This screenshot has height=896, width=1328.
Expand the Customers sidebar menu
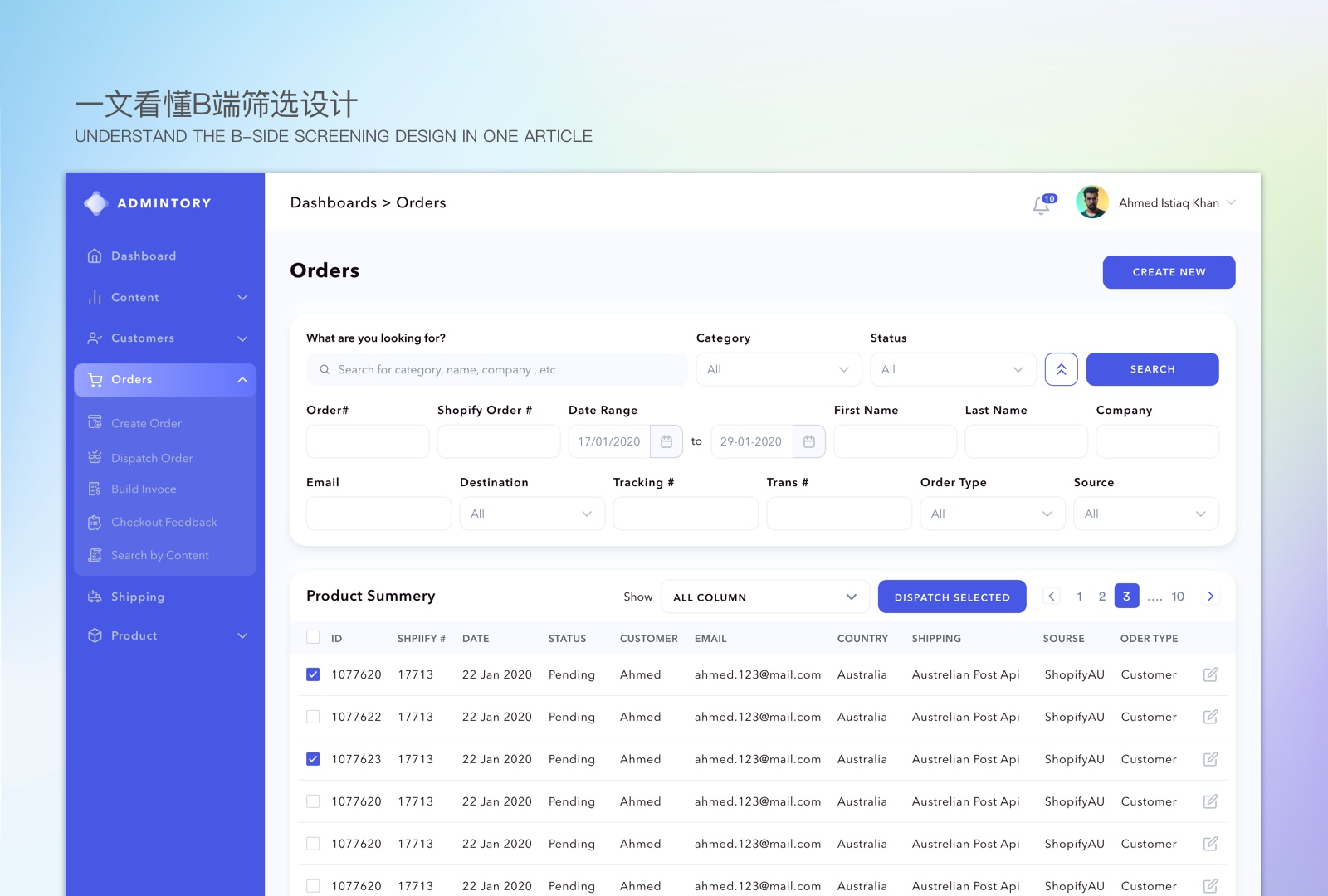[165, 338]
